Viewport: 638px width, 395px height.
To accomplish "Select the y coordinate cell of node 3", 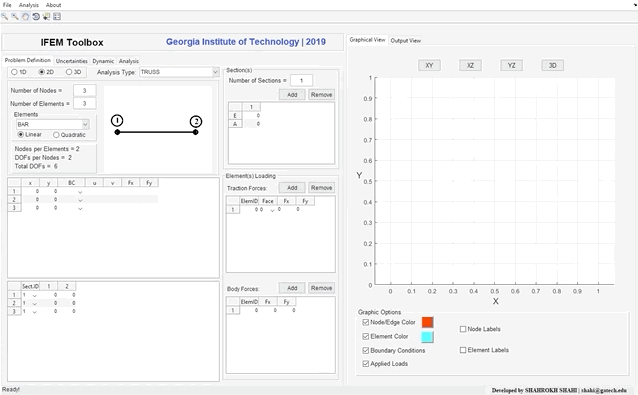I will tap(49, 208).
